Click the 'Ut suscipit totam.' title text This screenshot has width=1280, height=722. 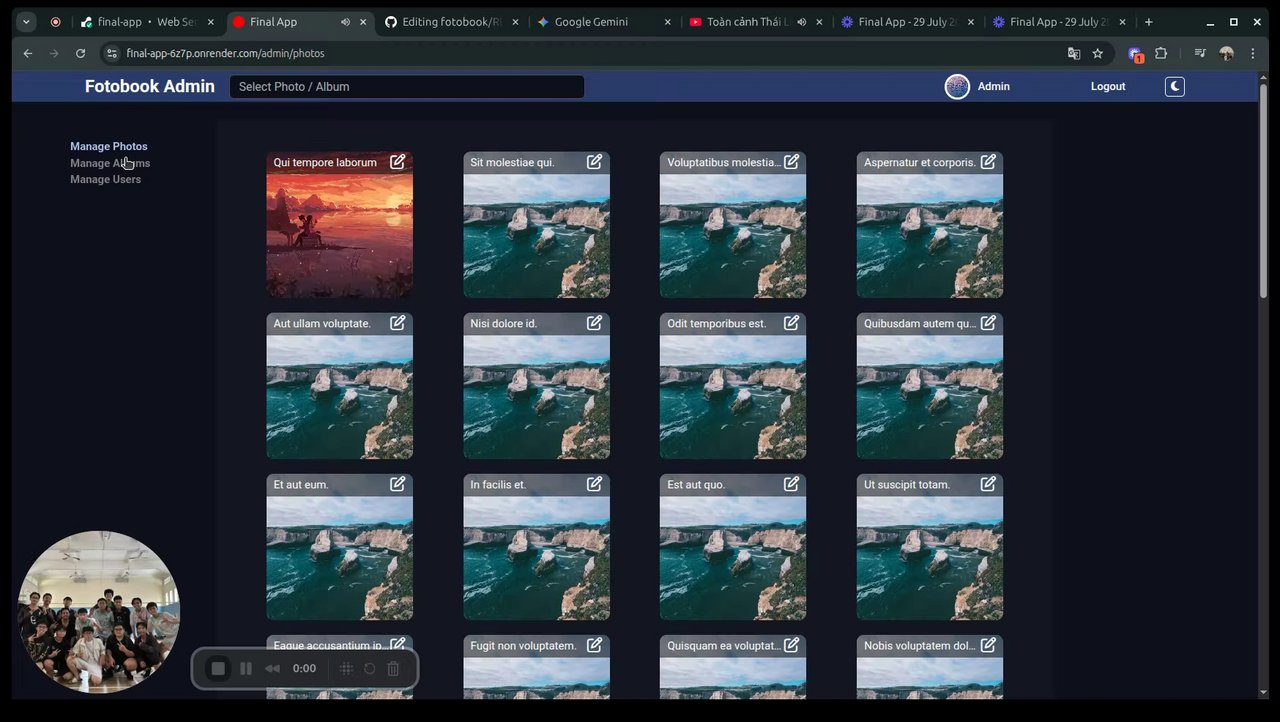pos(907,485)
